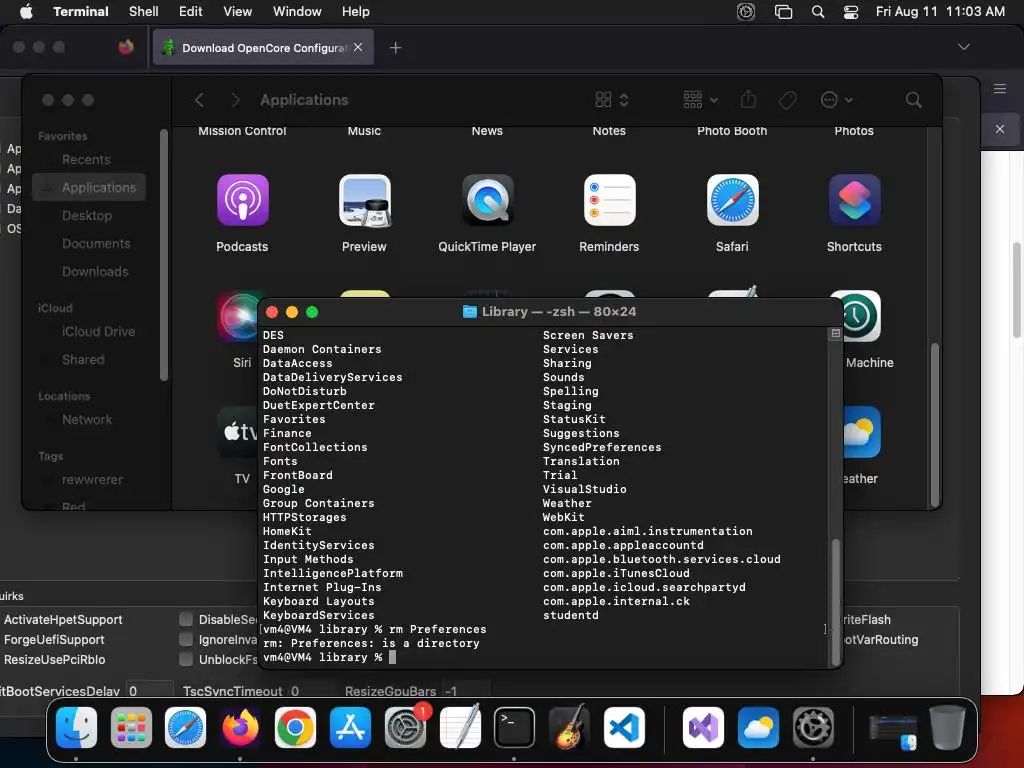This screenshot has width=1024, height=768.
Task: Expand the browser tab list chevron
Action: [x=963, y=47]
